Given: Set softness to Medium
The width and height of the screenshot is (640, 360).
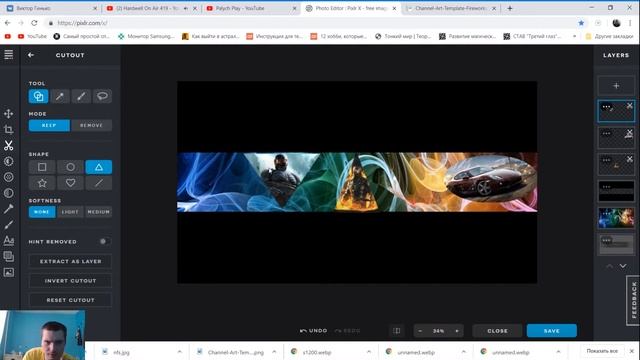Looking at the screenshot, I should (x=99, y=212).
